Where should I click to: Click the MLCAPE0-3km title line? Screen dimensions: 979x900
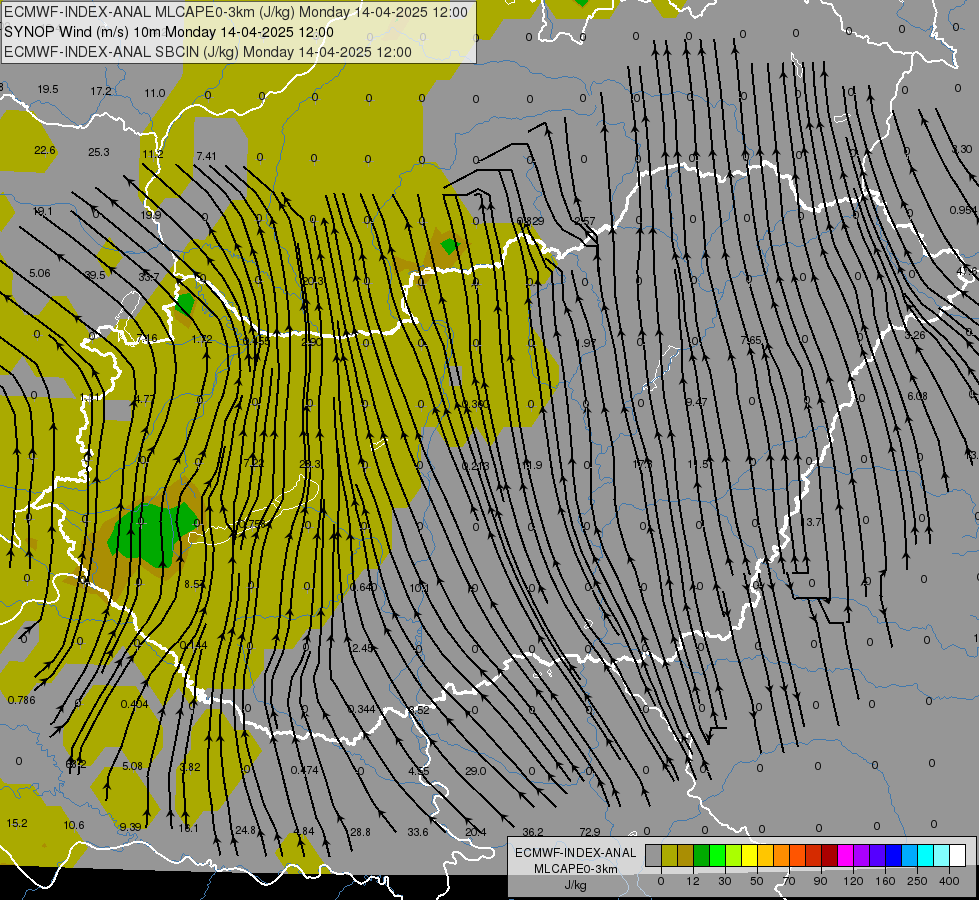click(x=236, y=12)
